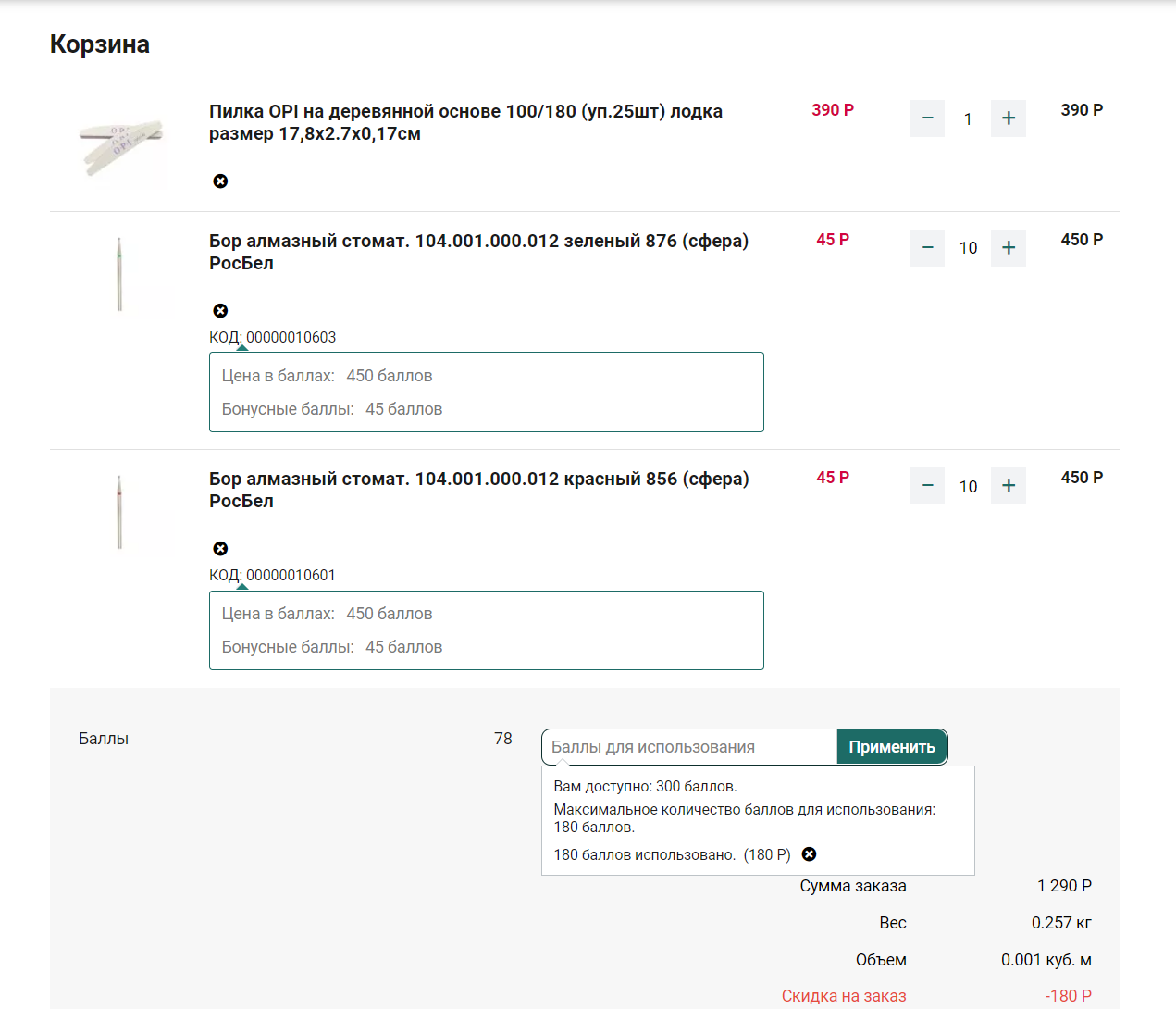Viewport: 1176px width, 1009px height.
Task: Remove the red 856 diamond bur item
Action: 220,549
